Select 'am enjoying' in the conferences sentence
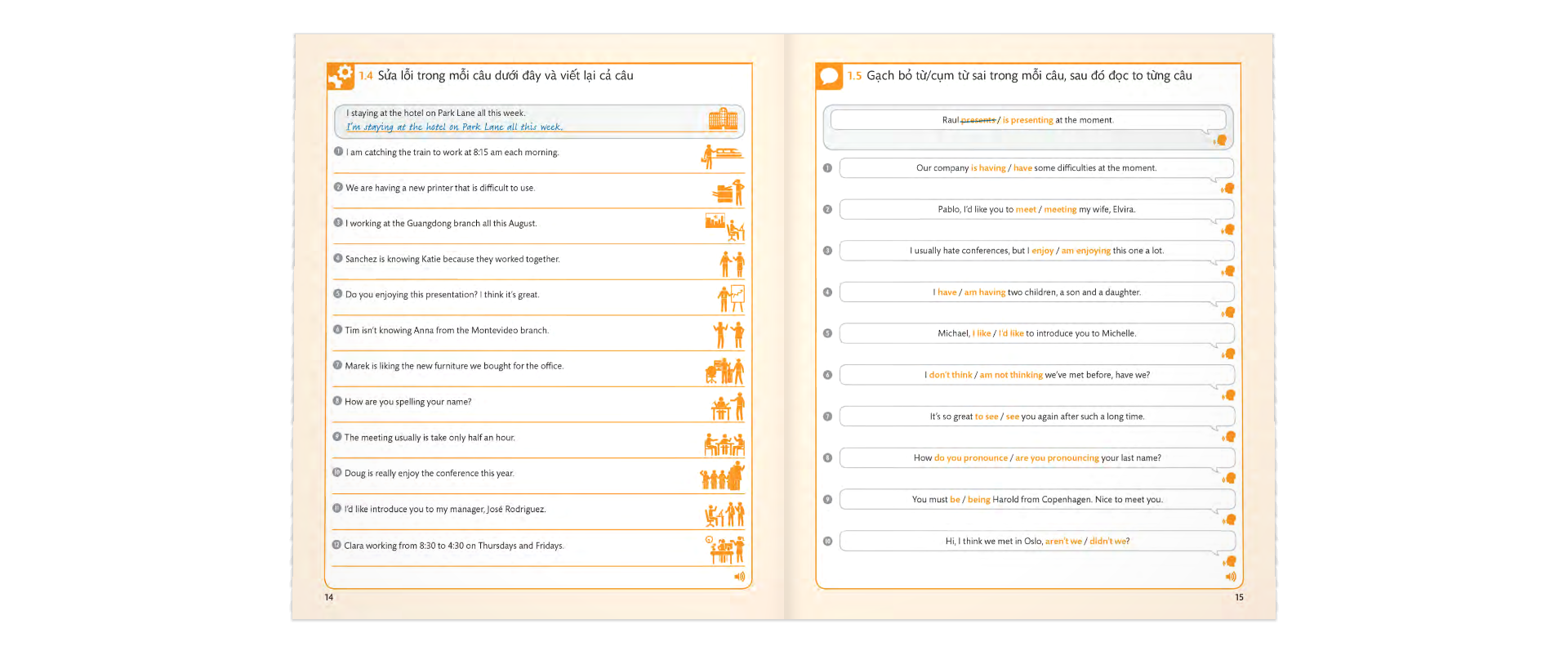 pyautogui.click(x=1085, y=252)
